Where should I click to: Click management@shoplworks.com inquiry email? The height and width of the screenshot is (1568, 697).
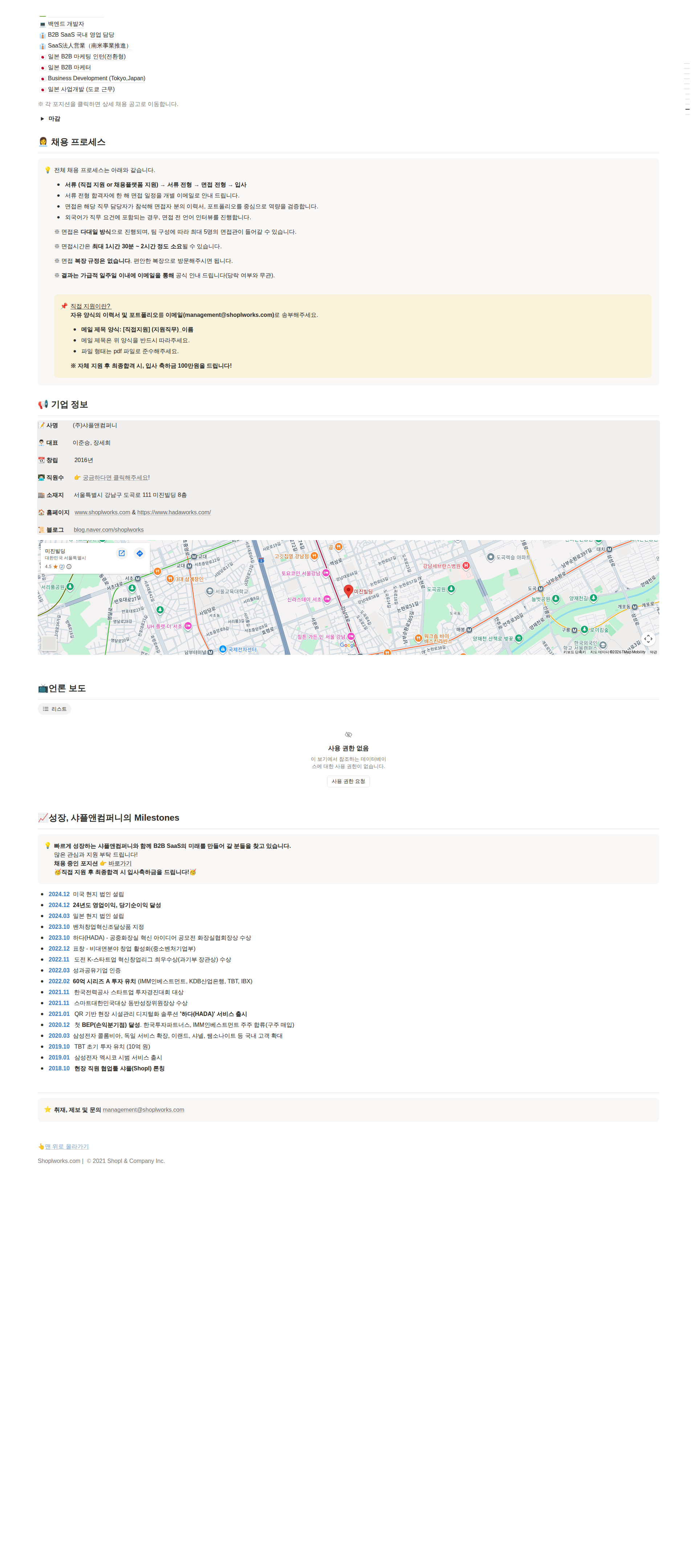144,1110
